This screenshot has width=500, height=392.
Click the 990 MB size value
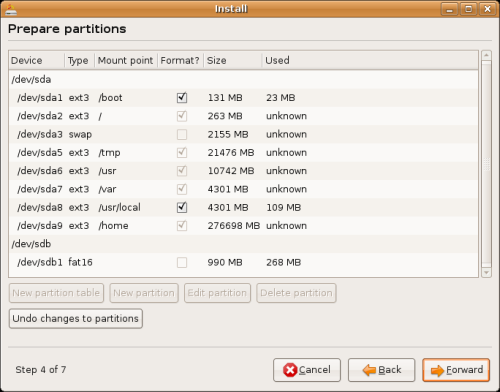225,262
